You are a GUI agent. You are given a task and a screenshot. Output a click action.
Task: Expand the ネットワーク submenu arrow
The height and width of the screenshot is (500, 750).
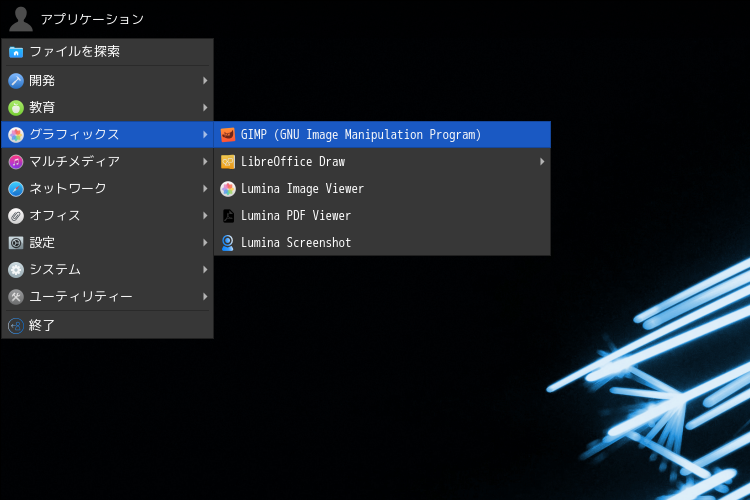coord(205,189)
